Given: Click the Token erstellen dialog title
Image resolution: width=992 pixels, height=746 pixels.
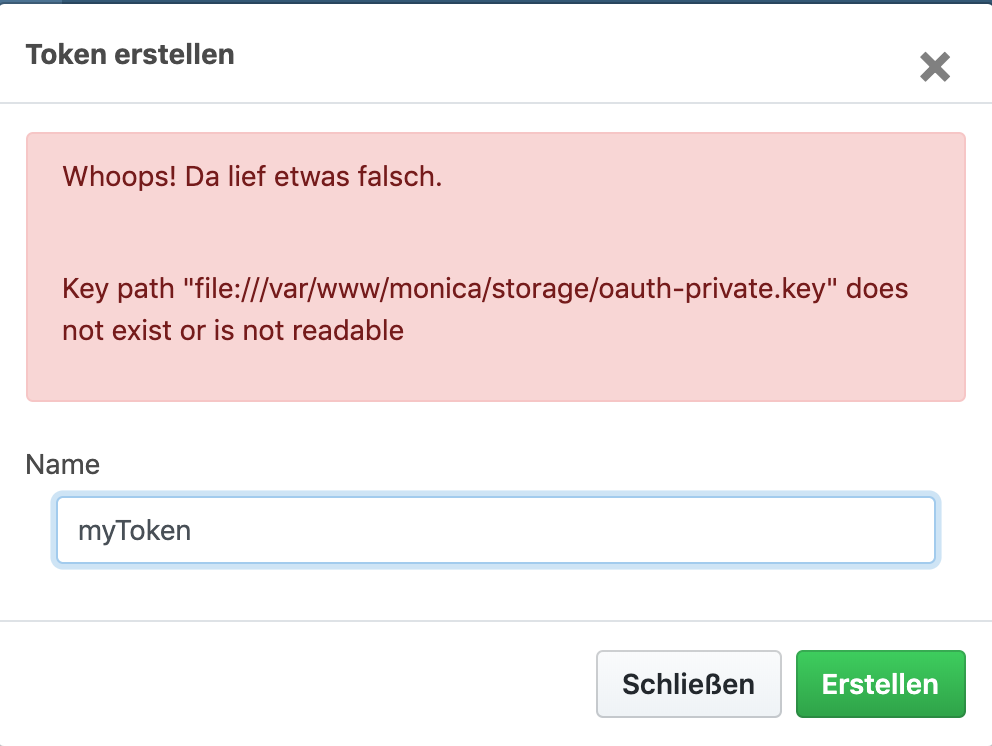Looking at the screenshot, I should pyautogui.click(x=129, y=54).
